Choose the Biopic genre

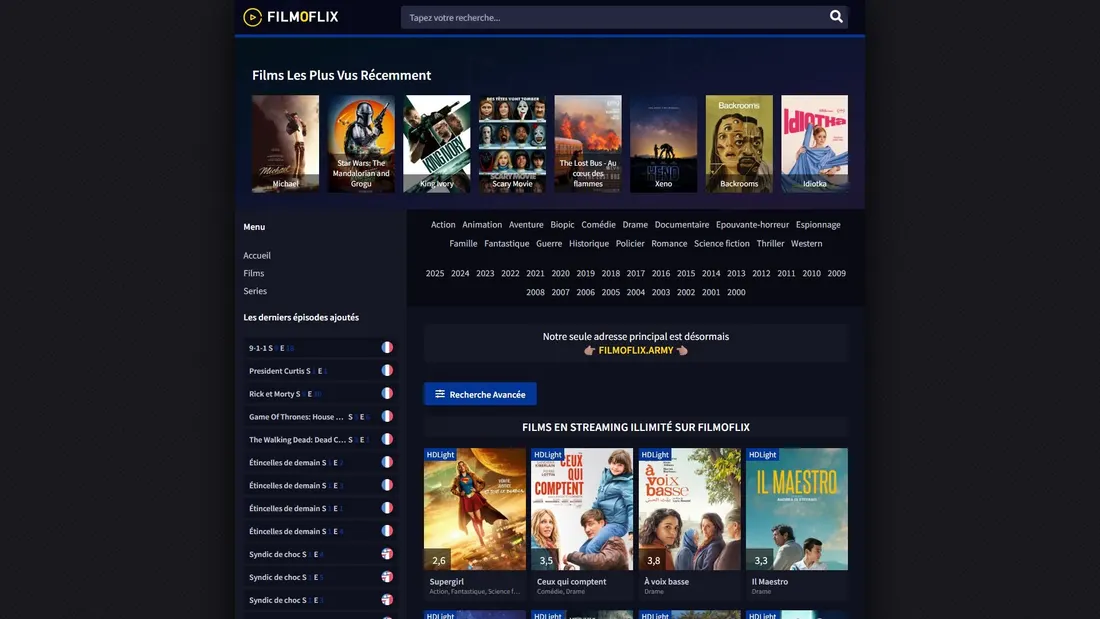pos(562,225)
